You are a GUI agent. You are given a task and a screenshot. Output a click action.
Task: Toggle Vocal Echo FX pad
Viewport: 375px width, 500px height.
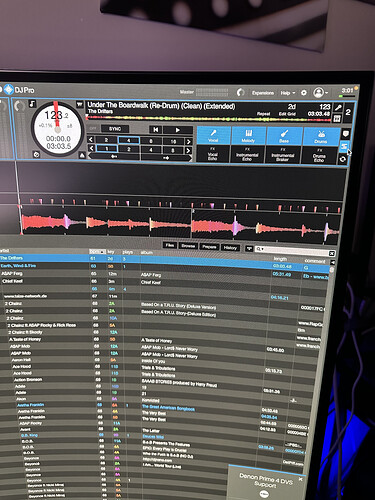(x=213, y=154)
